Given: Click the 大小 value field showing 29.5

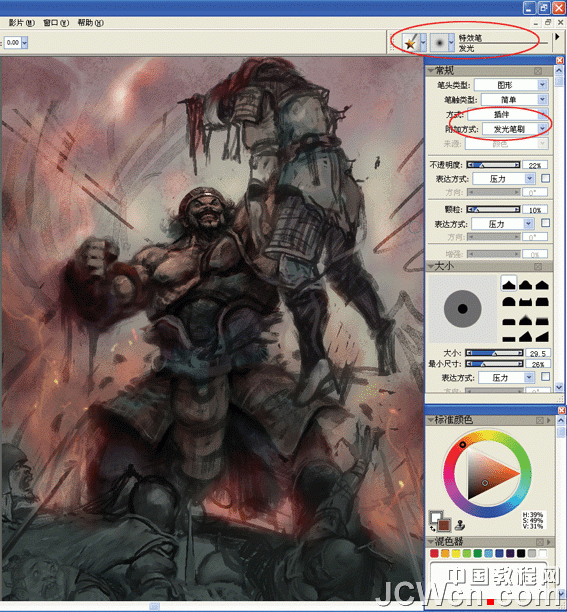Looking at the screenshot, I should [538, 353].
